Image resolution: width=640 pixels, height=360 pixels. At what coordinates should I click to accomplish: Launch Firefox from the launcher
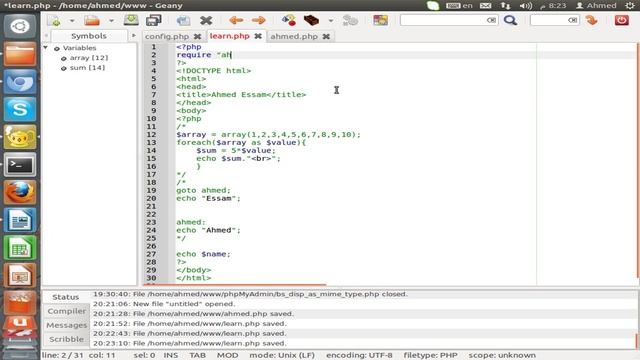point(20,192)
